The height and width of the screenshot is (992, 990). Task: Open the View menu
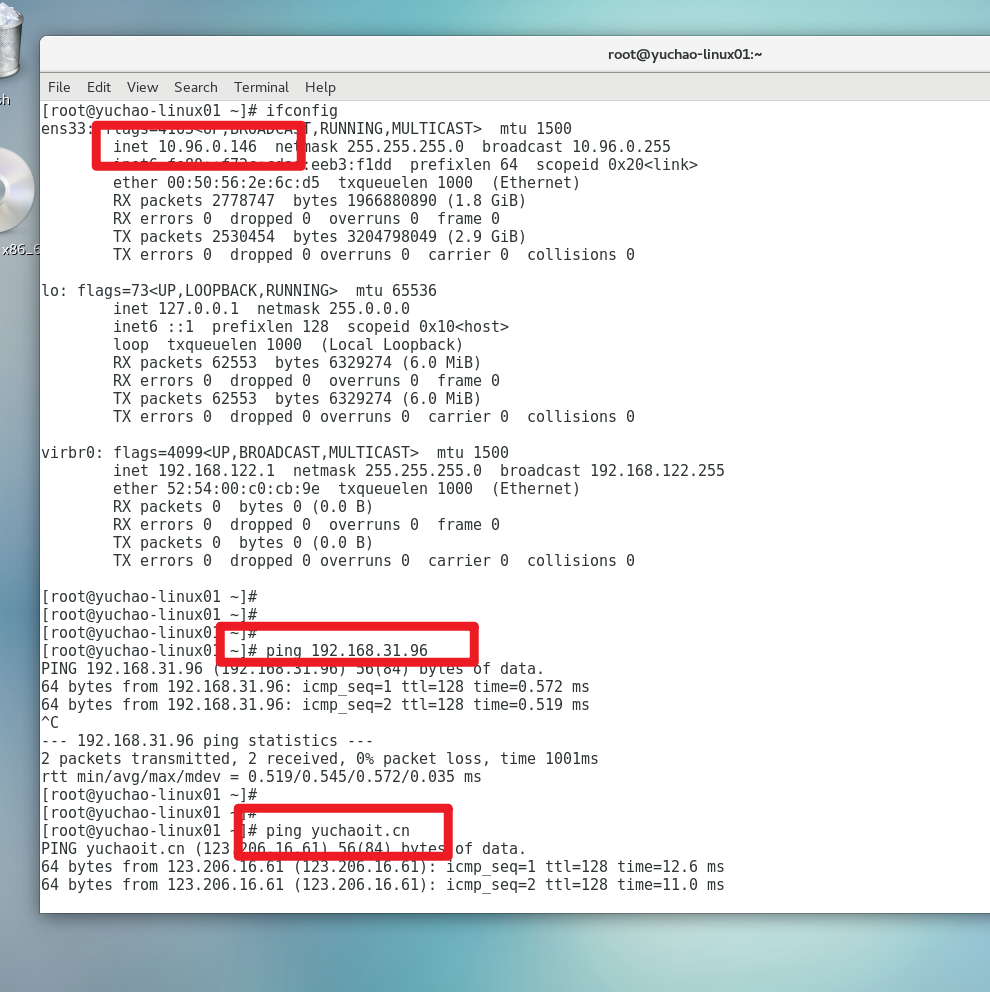coord(142,87)
